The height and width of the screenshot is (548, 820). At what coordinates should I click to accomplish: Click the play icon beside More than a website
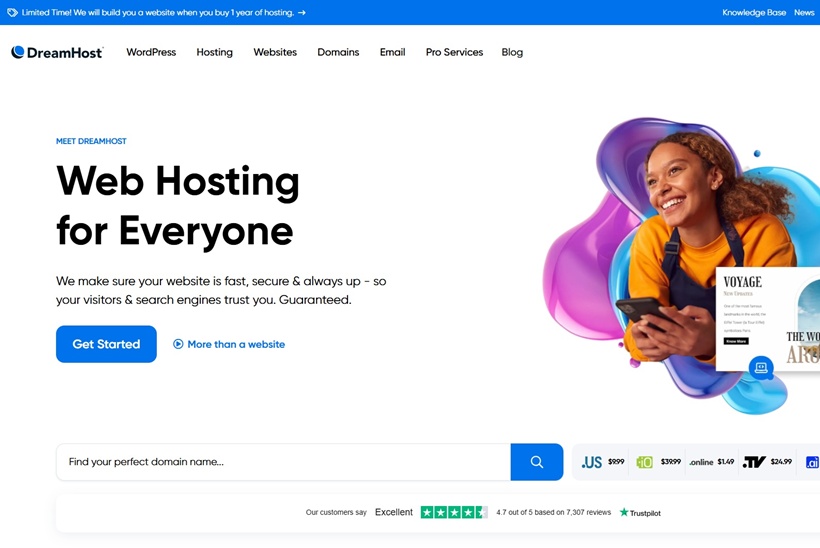[x=178, y=344]
